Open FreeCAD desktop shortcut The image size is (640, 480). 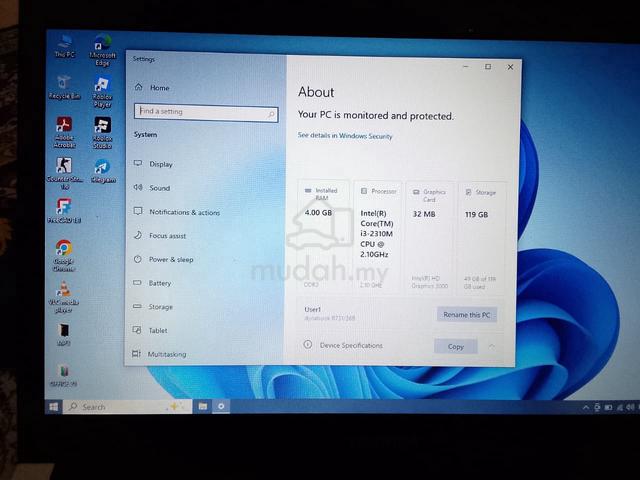pos(64,211)
